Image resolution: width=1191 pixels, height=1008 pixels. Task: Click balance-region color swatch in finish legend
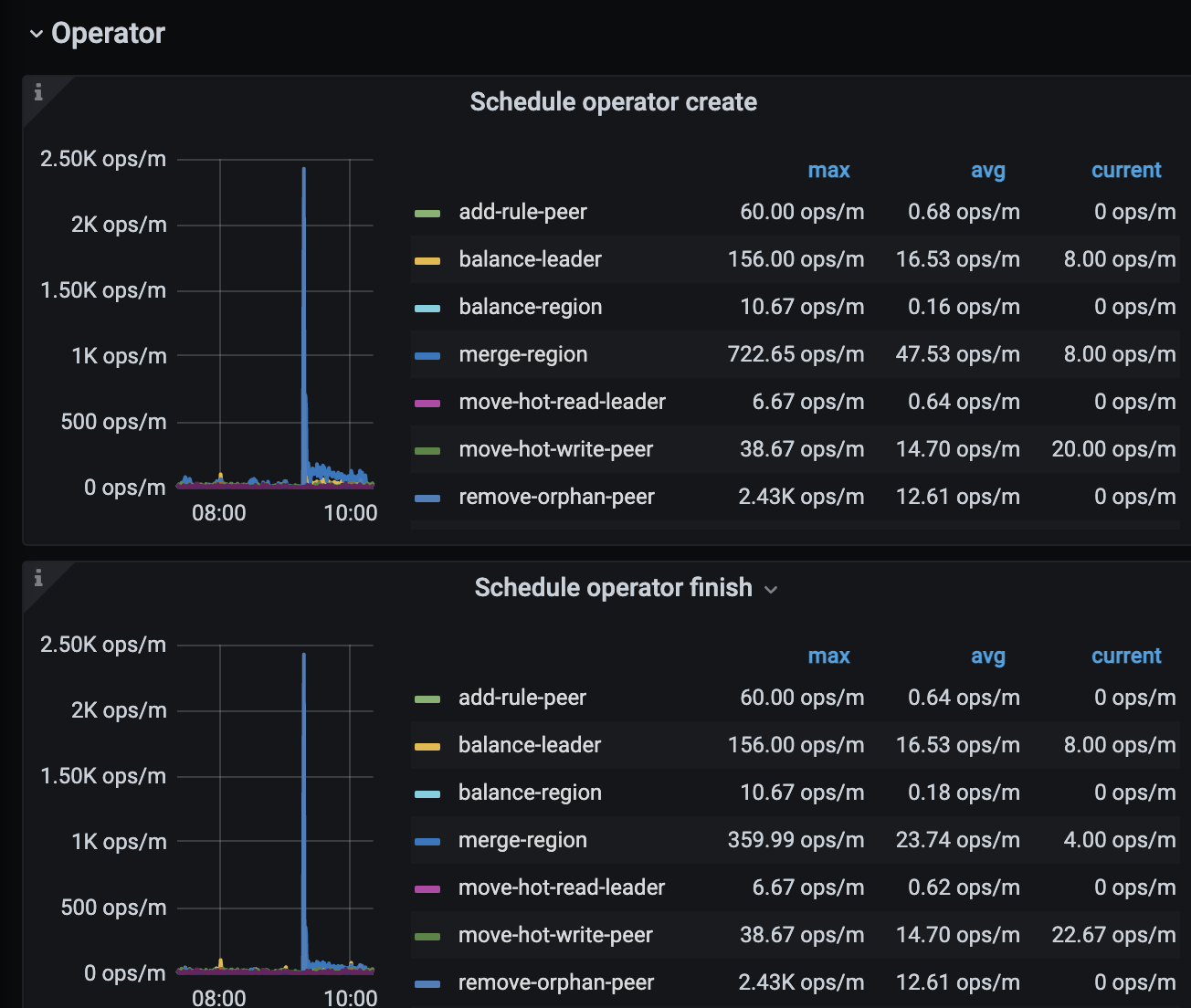tap(427, 794)
